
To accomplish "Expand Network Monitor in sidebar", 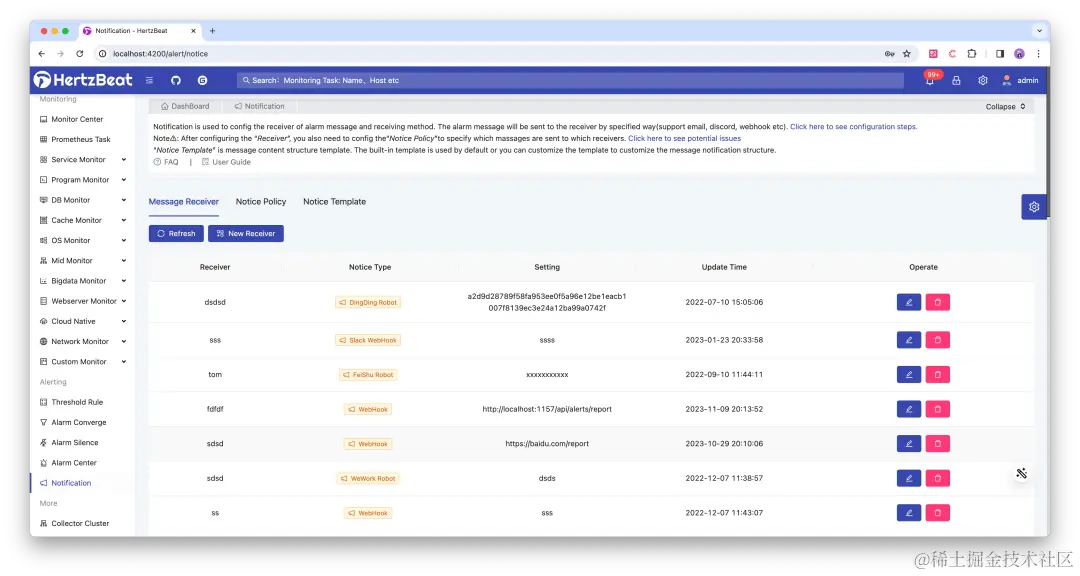I will [83, 342].
